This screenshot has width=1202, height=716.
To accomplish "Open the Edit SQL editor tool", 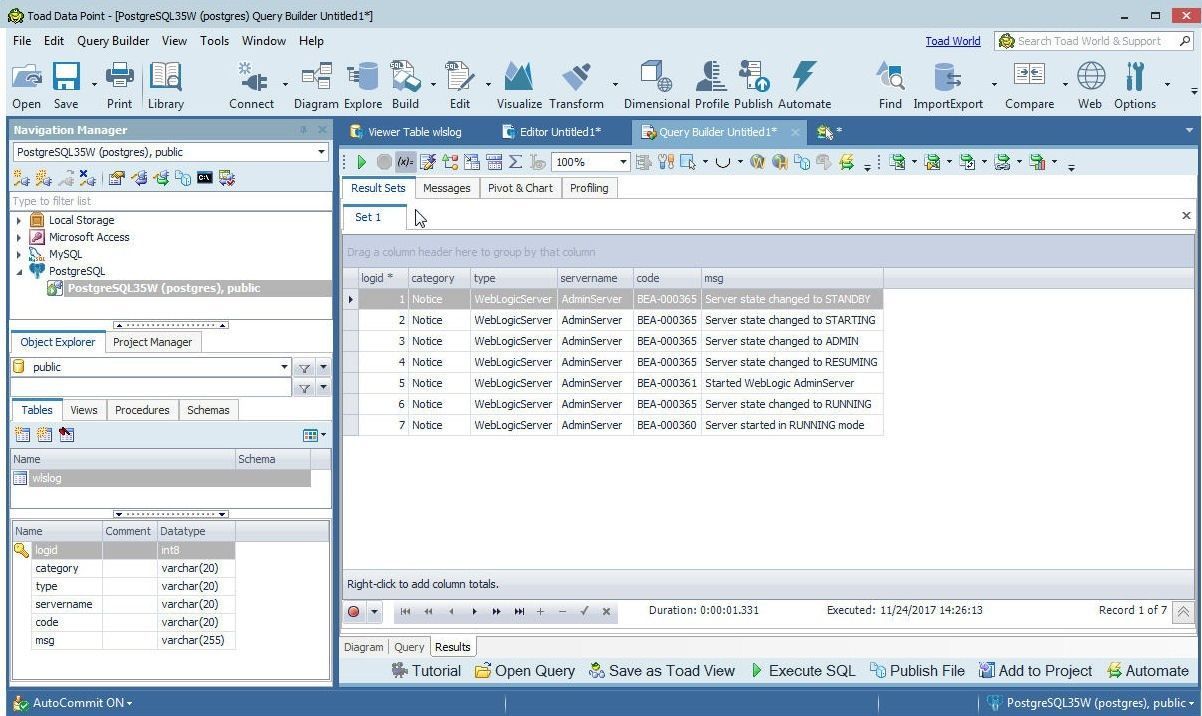I will (x=460, y=85).
